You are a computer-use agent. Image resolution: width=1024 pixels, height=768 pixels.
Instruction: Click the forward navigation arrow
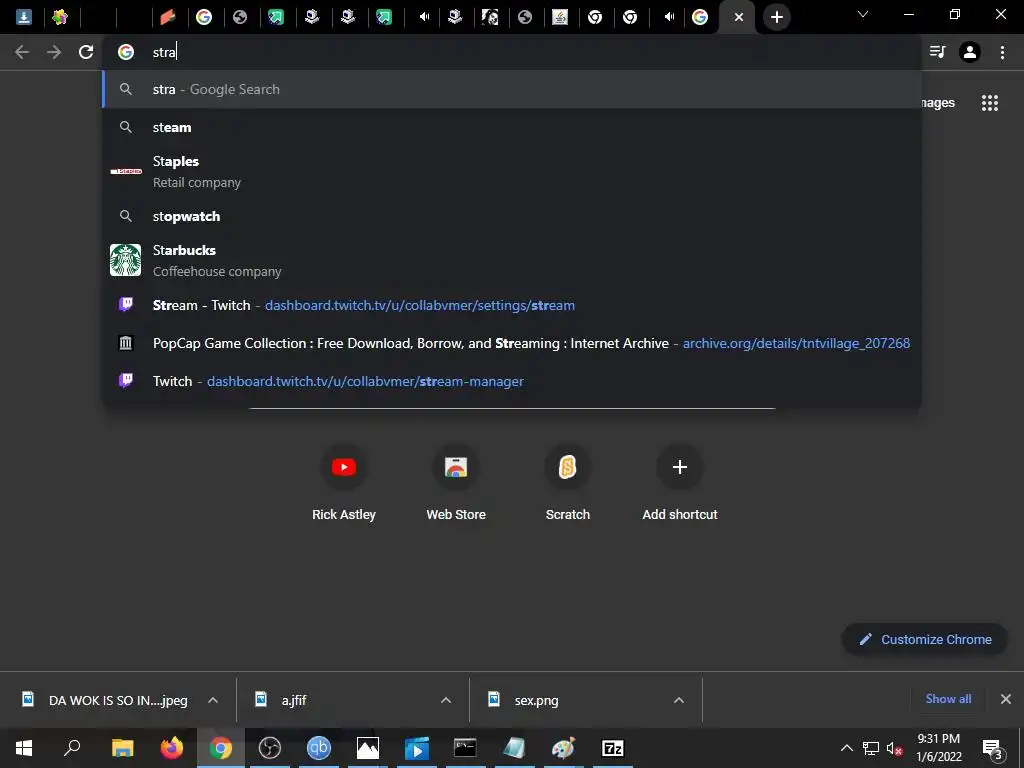(x=54, y=52)
